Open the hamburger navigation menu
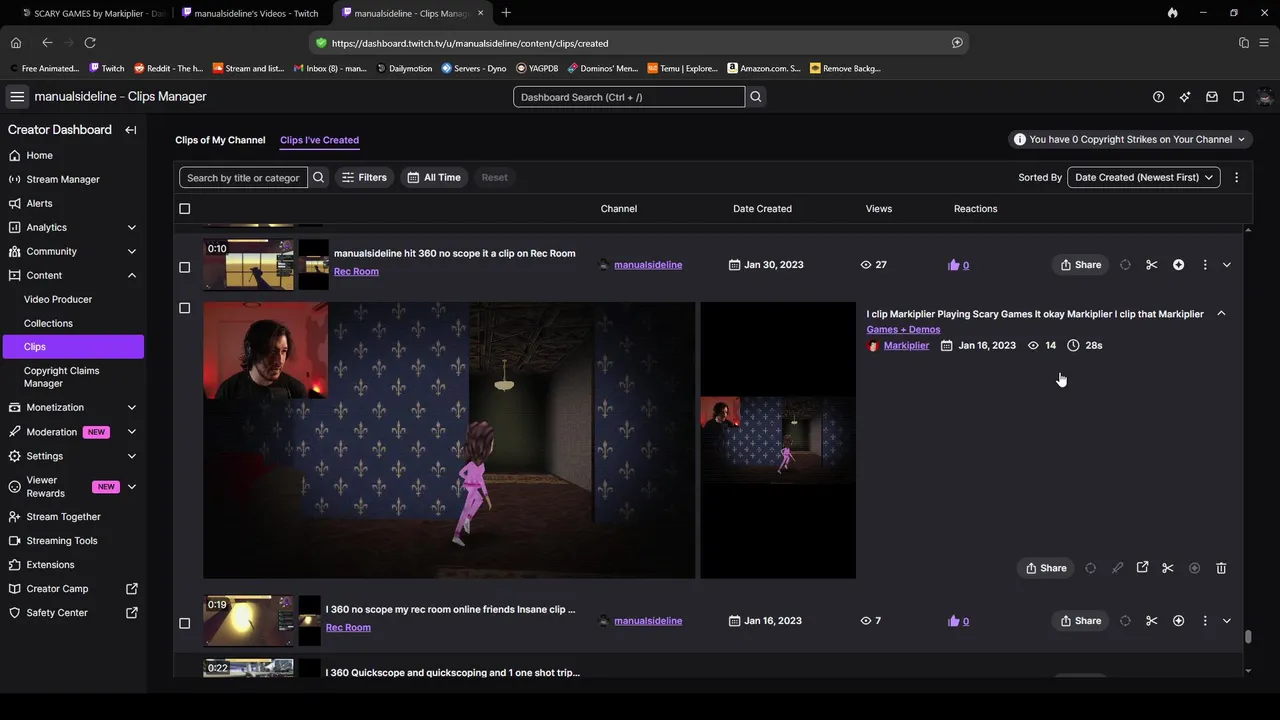 pos(17,97)
